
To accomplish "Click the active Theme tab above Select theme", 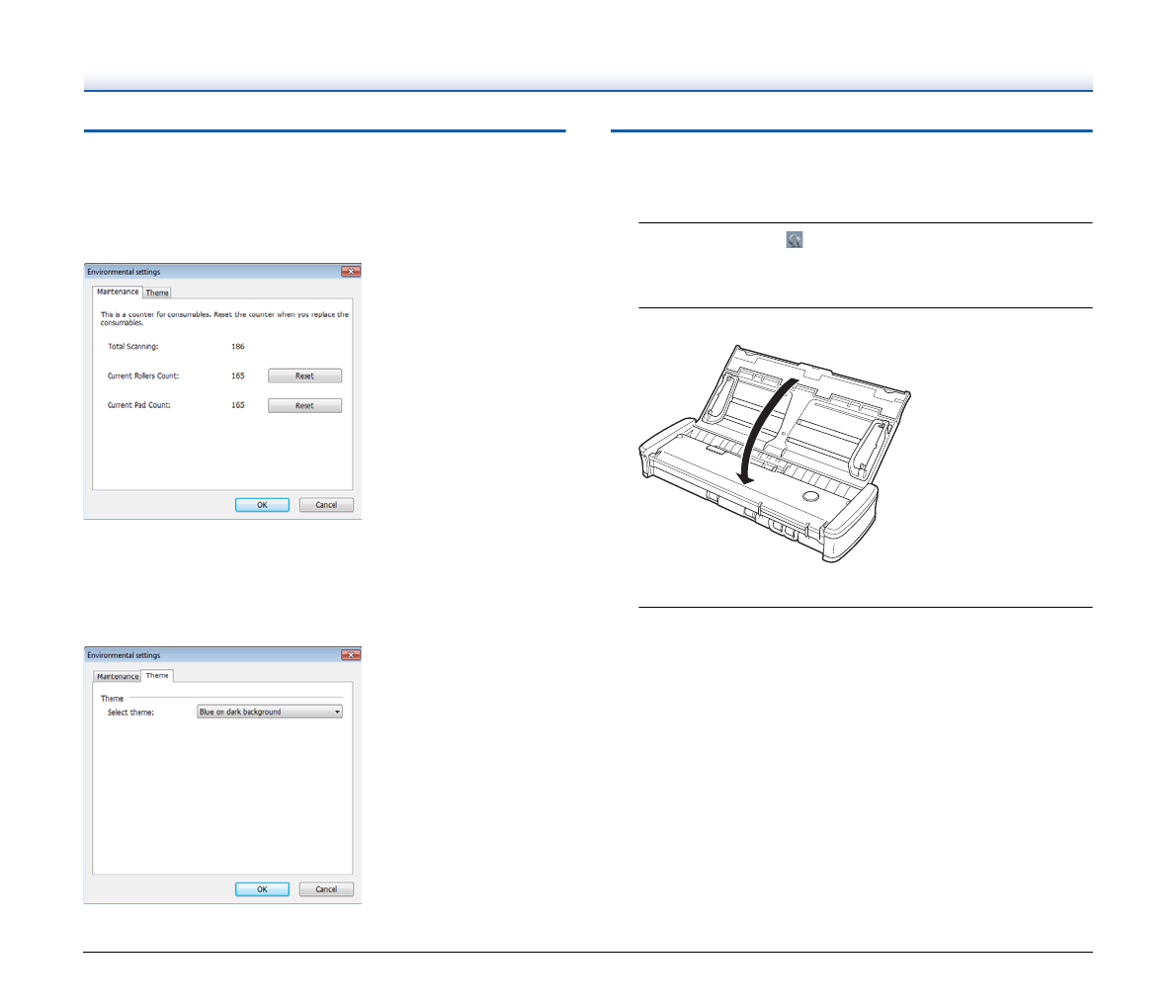I will coord(157,676).
